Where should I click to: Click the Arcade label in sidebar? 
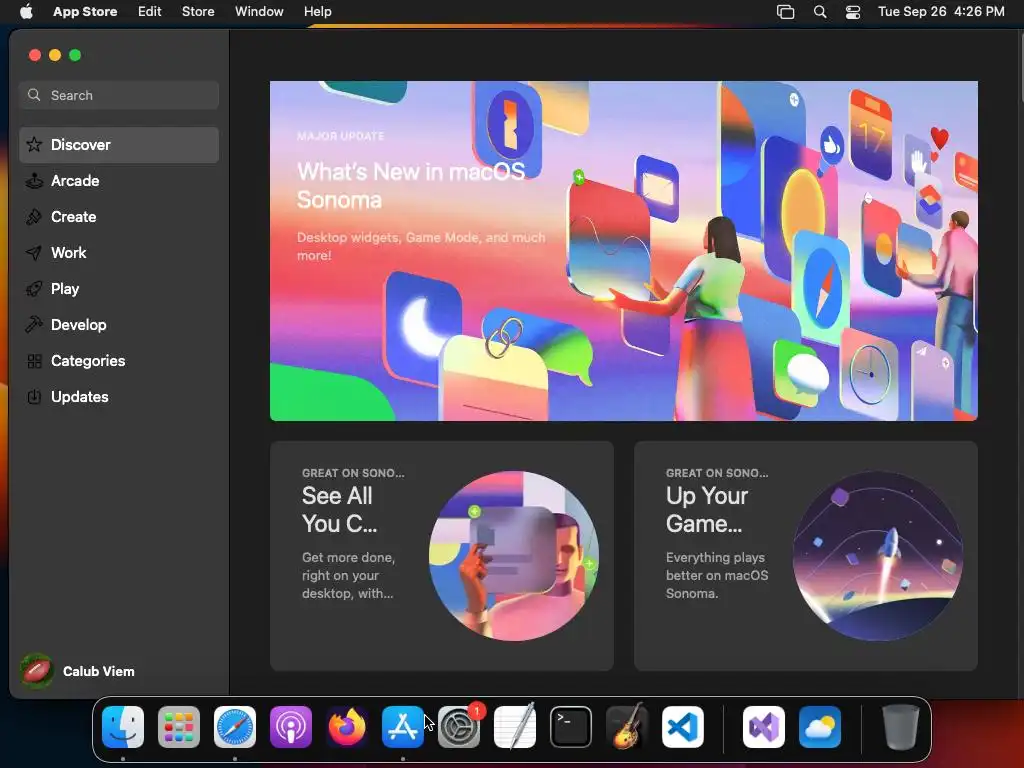pos(75,181)
